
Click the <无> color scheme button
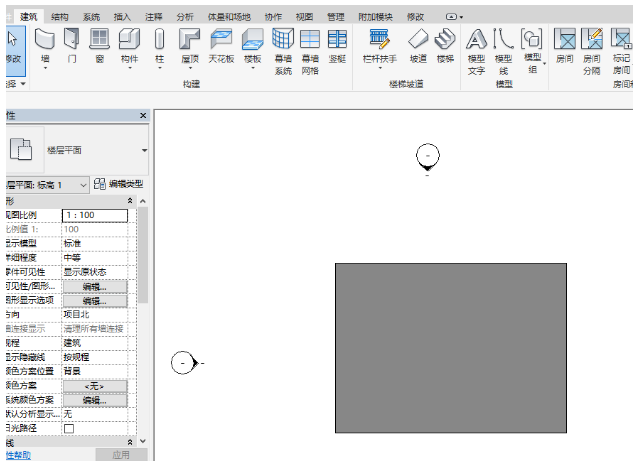pos(95,386)
